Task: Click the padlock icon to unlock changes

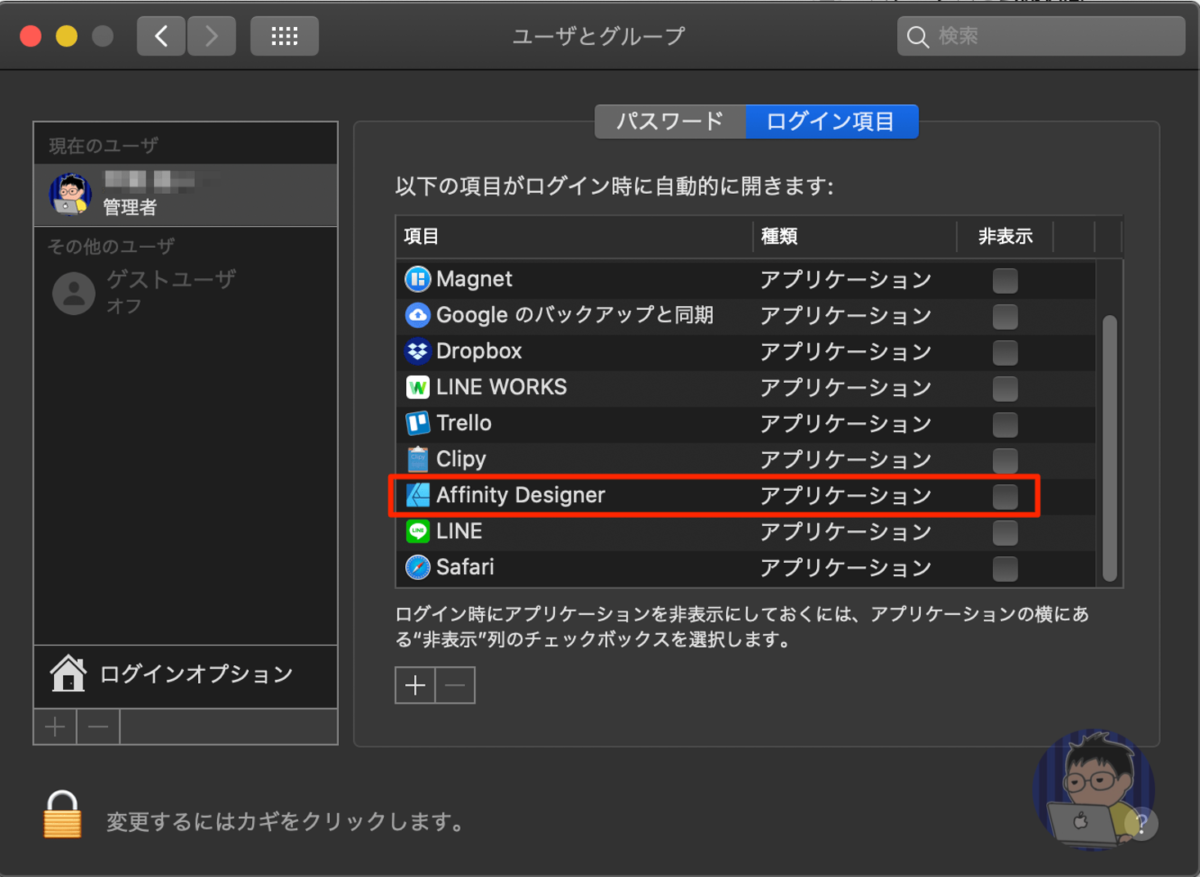Action: pyautogui.click(x=62, y=815)
